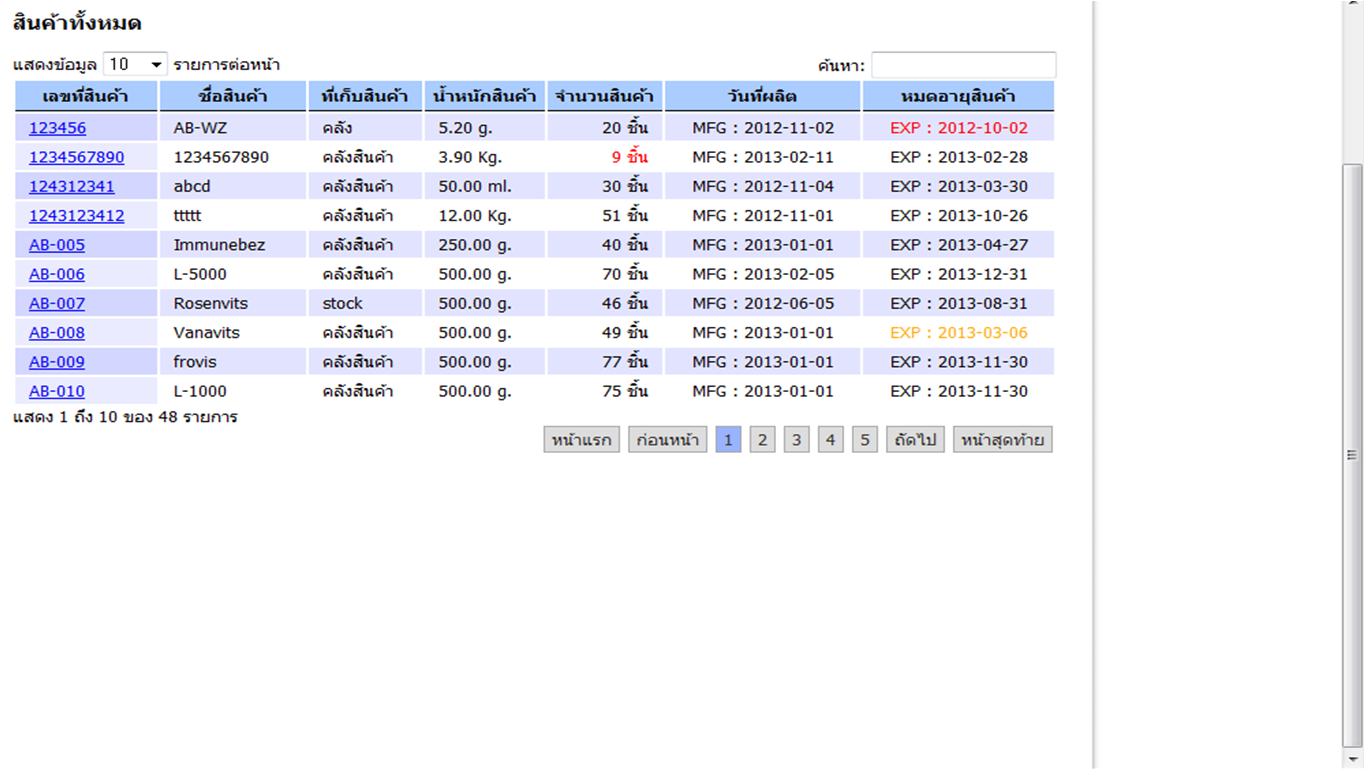Click the vertical scrollbar thumb
The image size is (1365, 770).
pos(1352,455)
